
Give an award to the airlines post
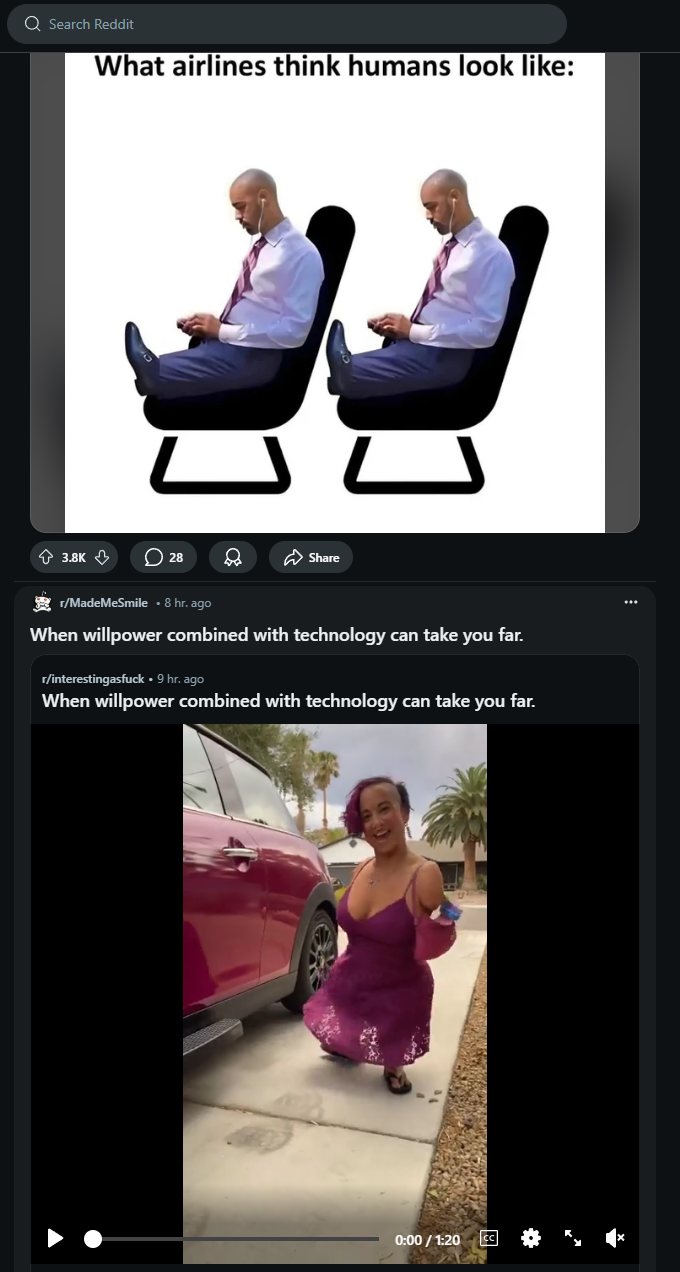click(233, 557)
